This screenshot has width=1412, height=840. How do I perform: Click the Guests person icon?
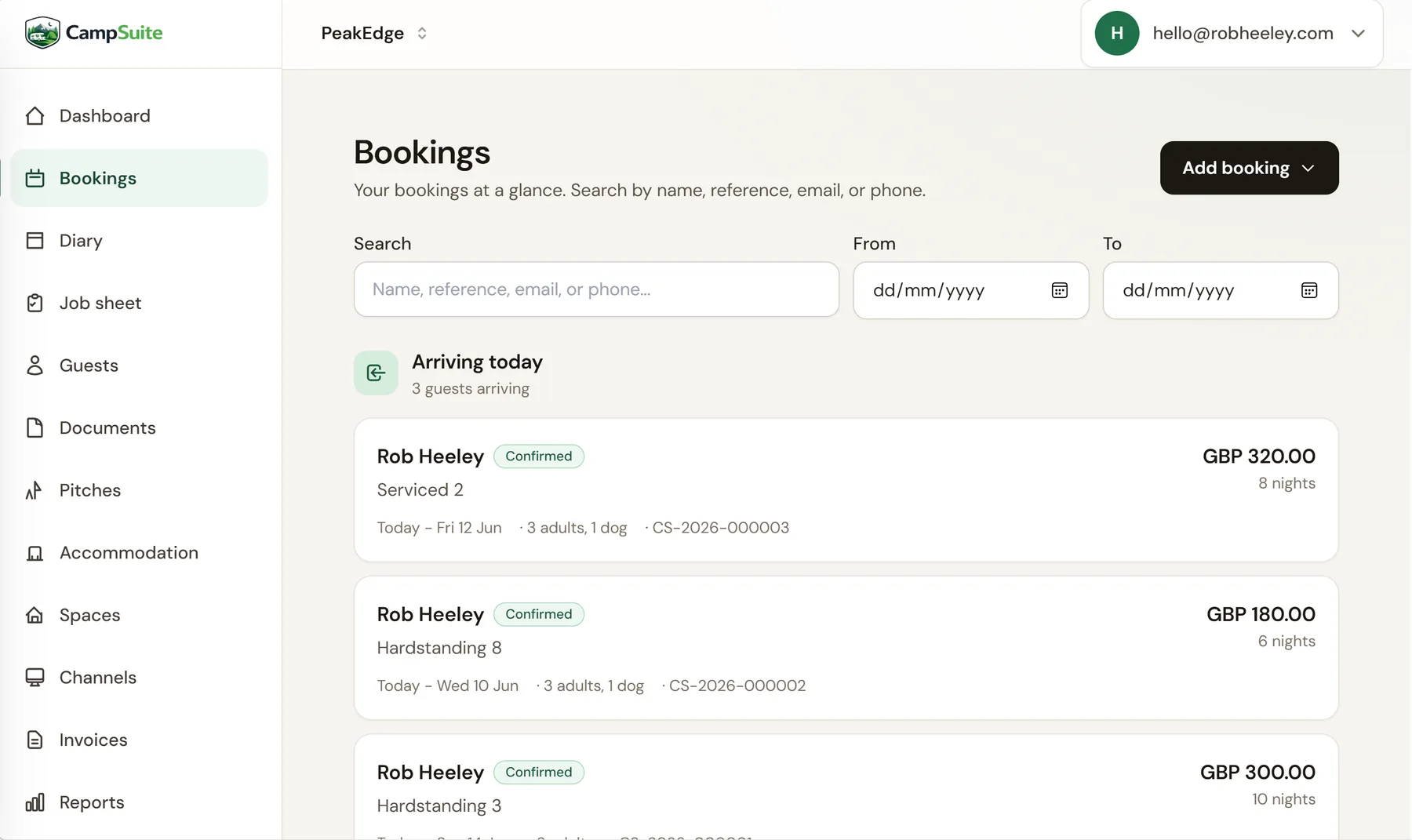click(x=35, y=365)
